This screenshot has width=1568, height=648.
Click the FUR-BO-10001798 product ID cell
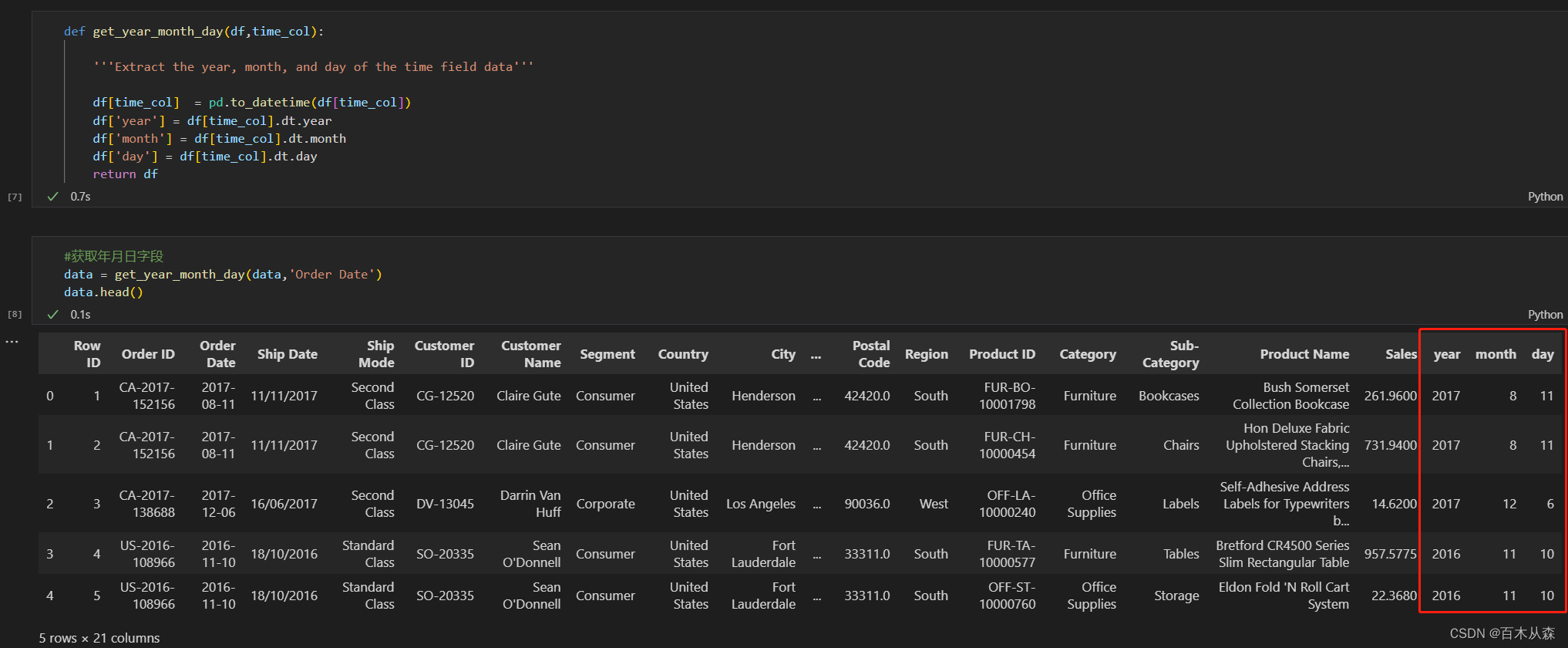coord(1008,396)
